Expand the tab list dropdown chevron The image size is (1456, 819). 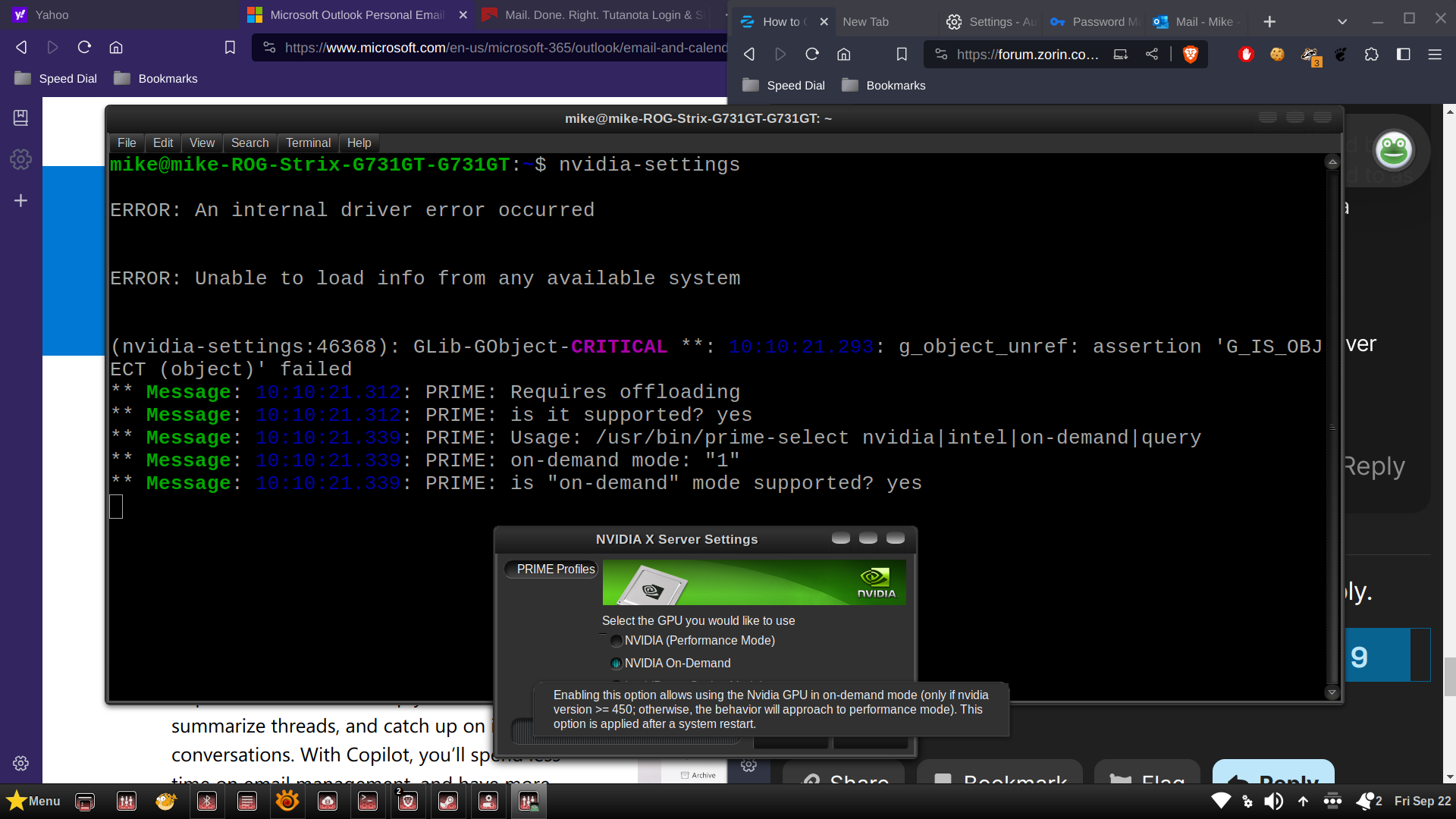1342,22
